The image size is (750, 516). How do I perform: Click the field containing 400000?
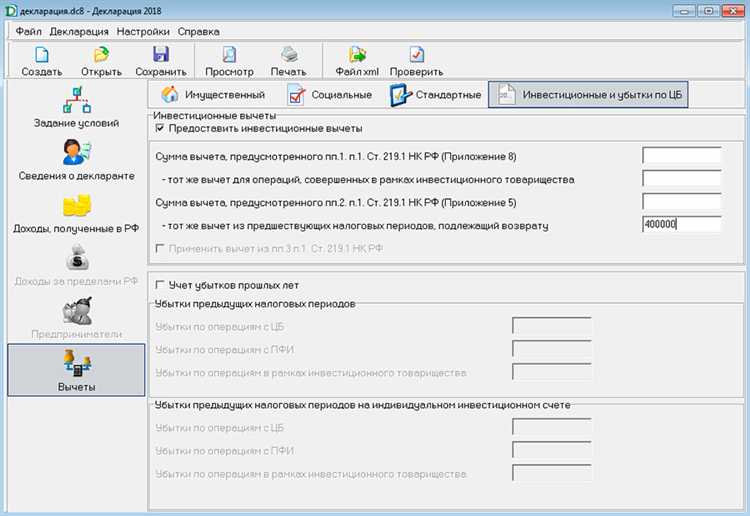point(681,225)
